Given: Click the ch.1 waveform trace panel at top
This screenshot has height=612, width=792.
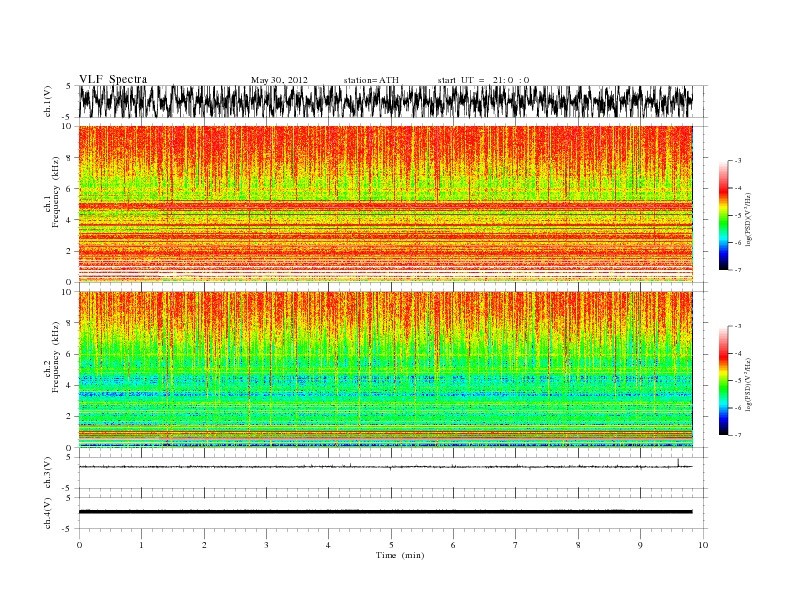Looking at the screenshot, I should [x=393, y=101].
